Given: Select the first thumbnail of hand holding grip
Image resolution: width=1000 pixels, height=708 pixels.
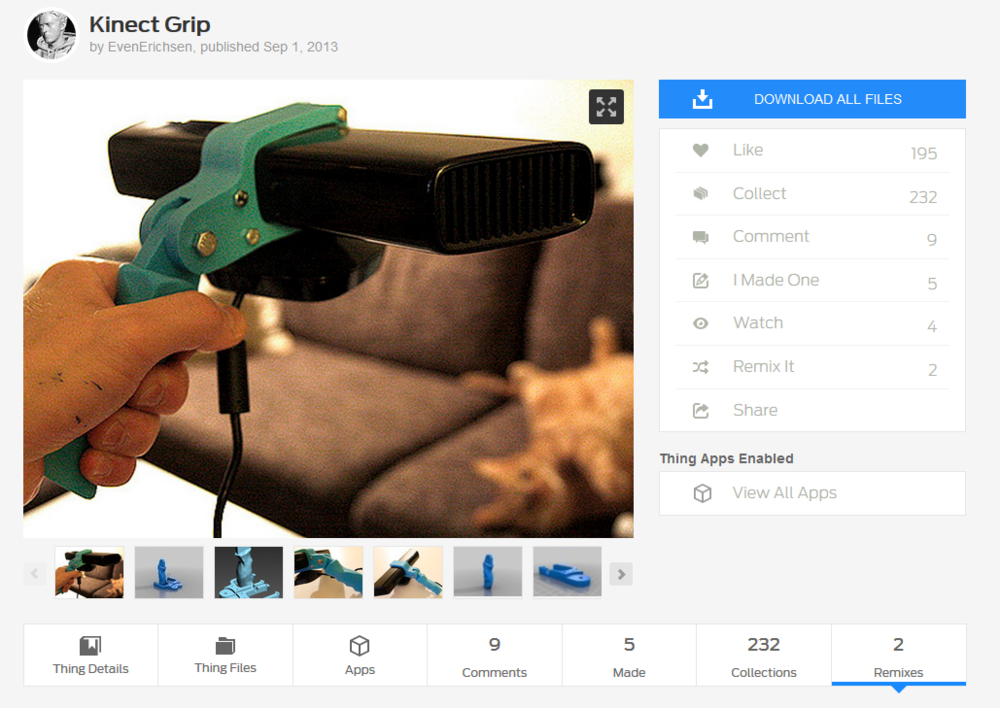Looking at the screenshot, I should [89, 572].
